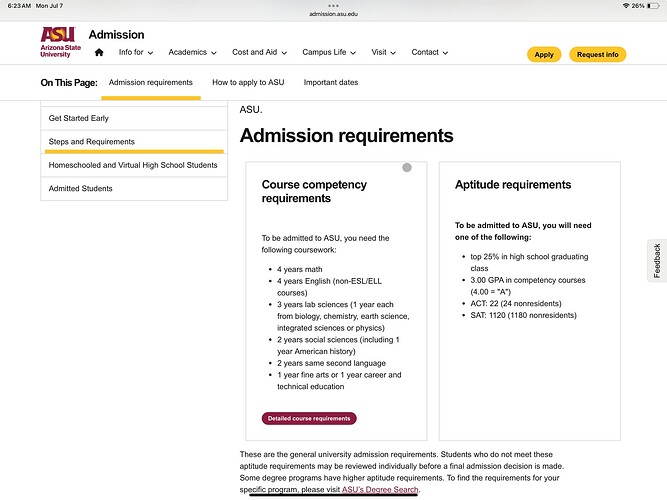This screenshot has width=667, height=500.
Task: Check the Wi-Fi status icon
Action: pos(626,6)
